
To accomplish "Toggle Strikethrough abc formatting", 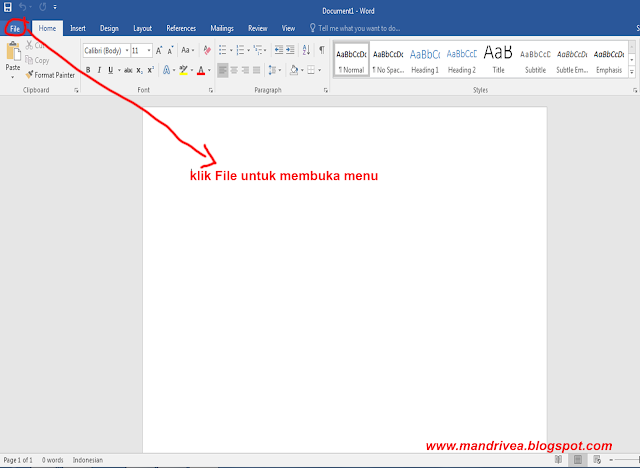I will click(128, 70).
